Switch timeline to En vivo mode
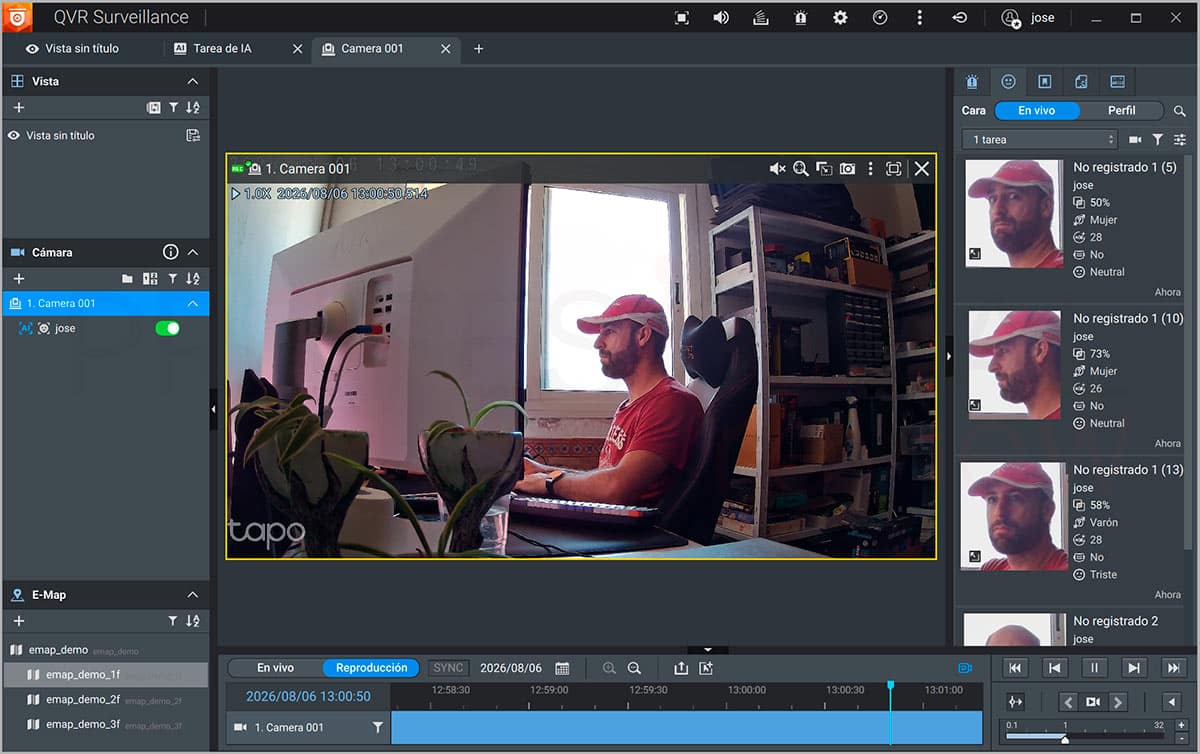Image resolution: width=1200 pixels, height=754 pixels. pyautogui.click(x=276, y=668)
